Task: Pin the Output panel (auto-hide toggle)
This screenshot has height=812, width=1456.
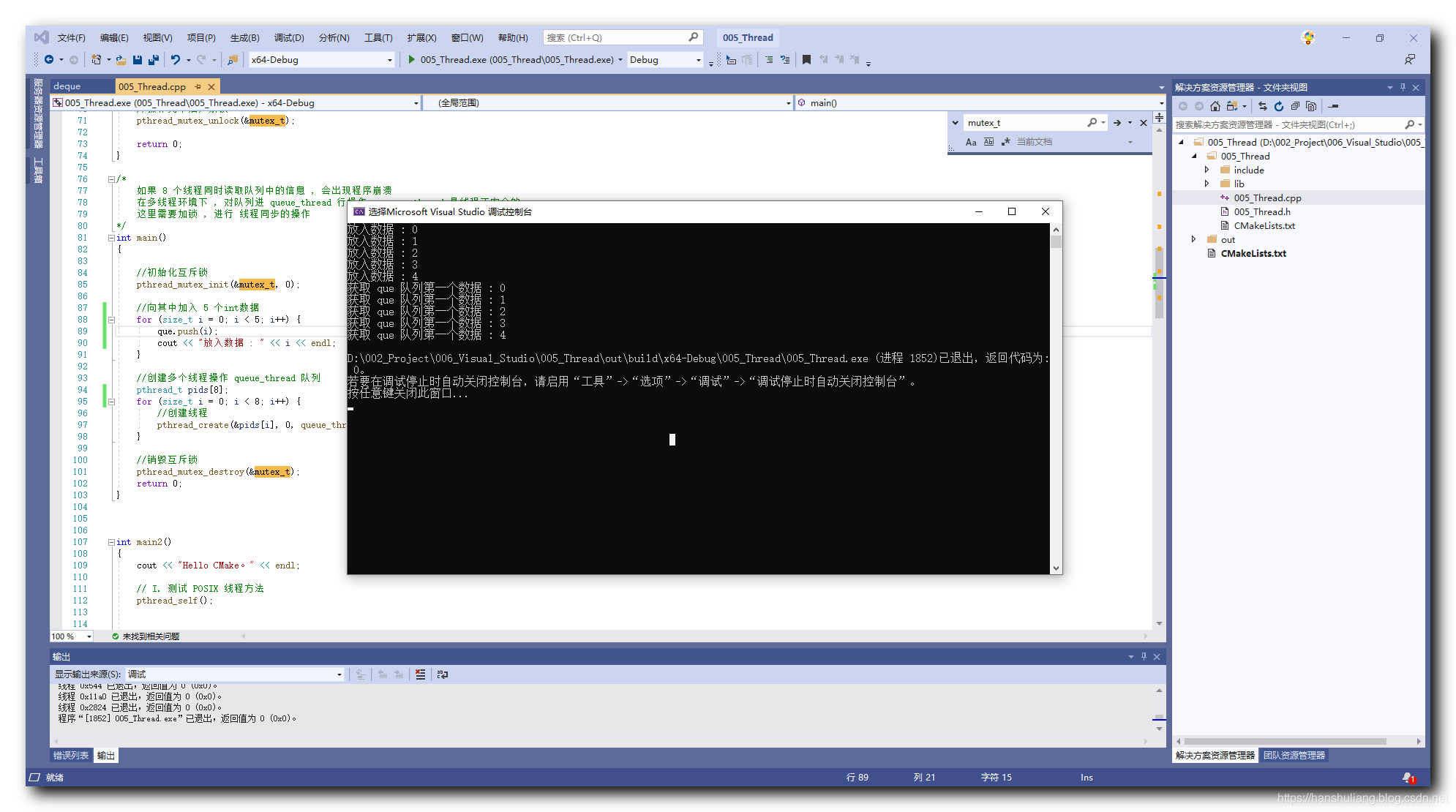Action: click(x=1144, y=656)
